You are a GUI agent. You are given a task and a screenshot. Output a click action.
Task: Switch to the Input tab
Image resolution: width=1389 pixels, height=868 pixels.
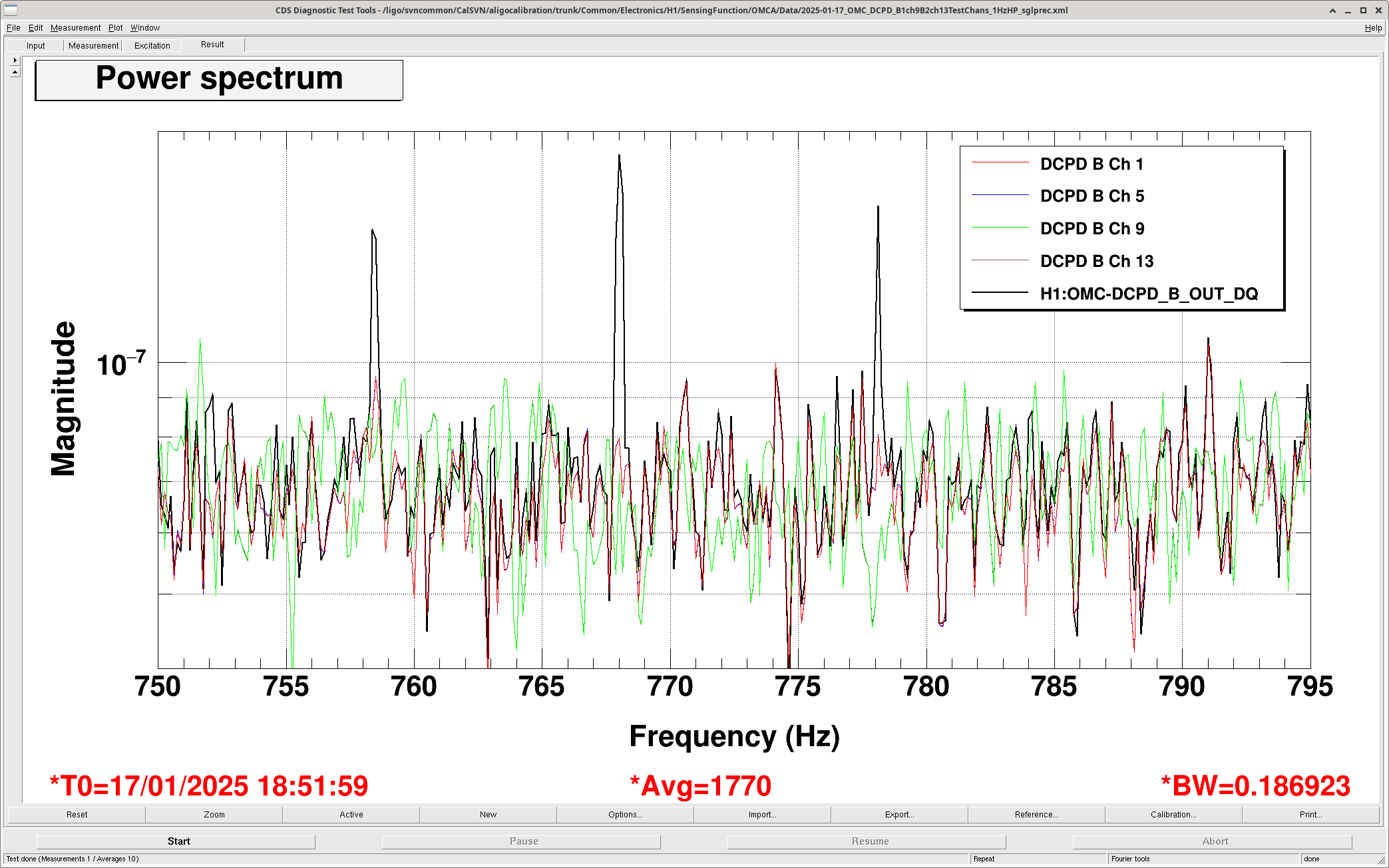[x=35, y=45]
